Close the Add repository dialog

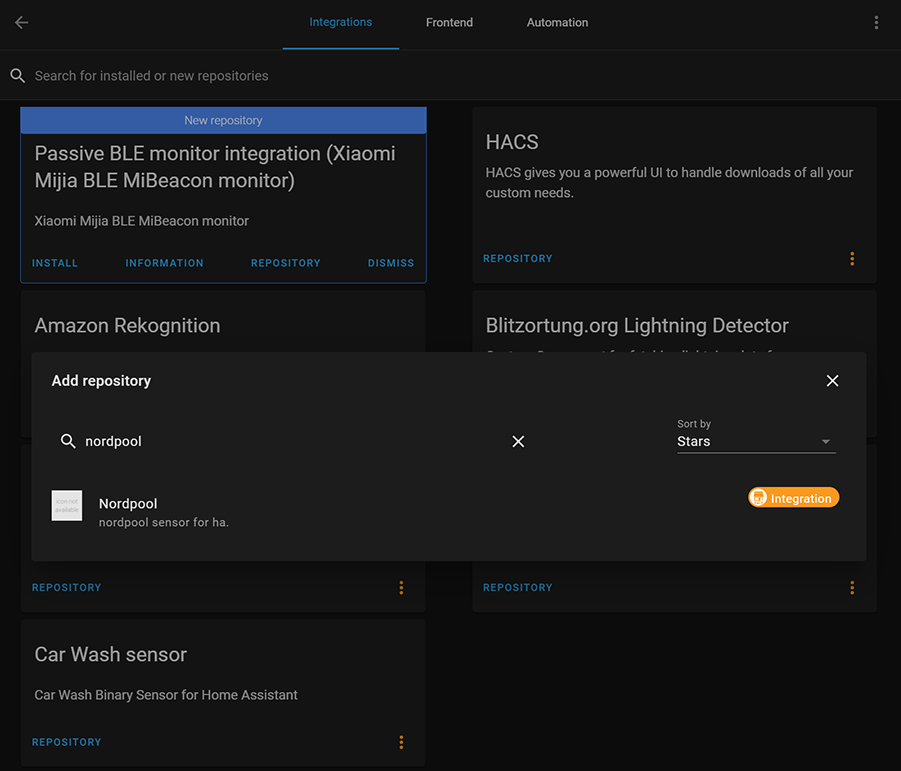pyautogui.click(x=832, y=380)
